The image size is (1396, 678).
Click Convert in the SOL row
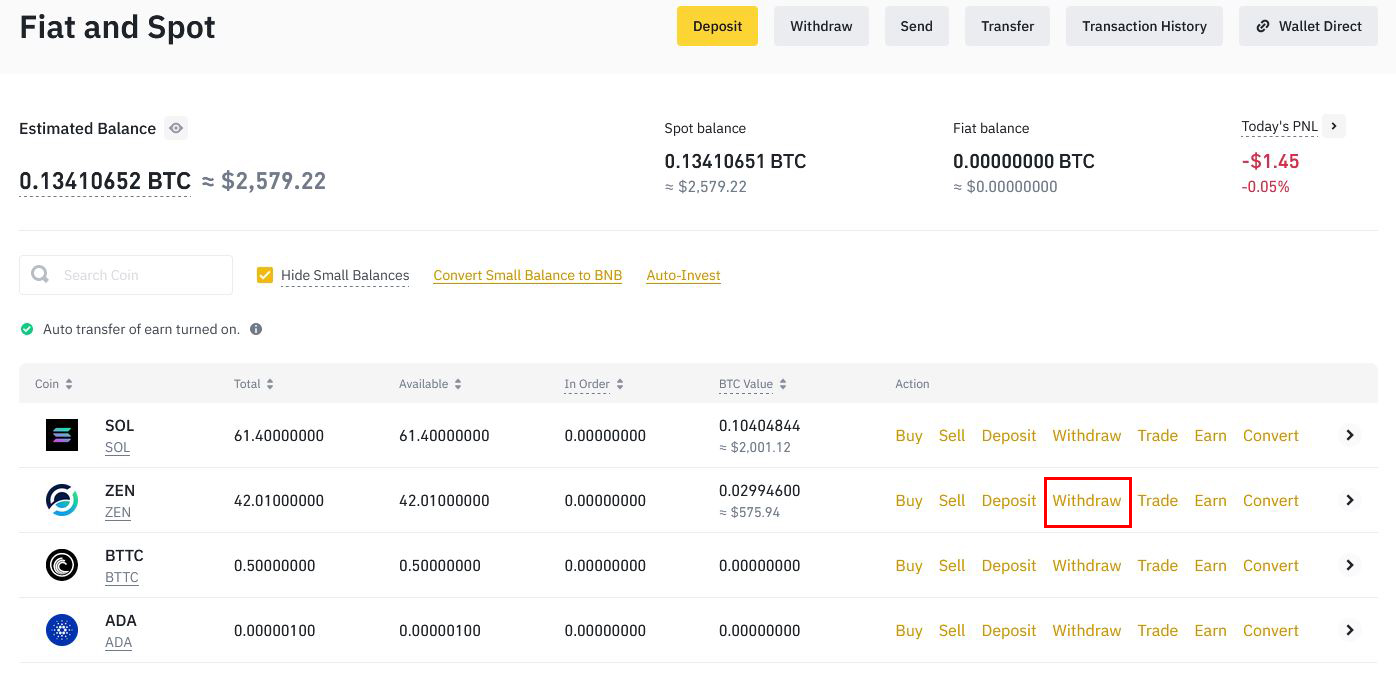click(1271, 435)
